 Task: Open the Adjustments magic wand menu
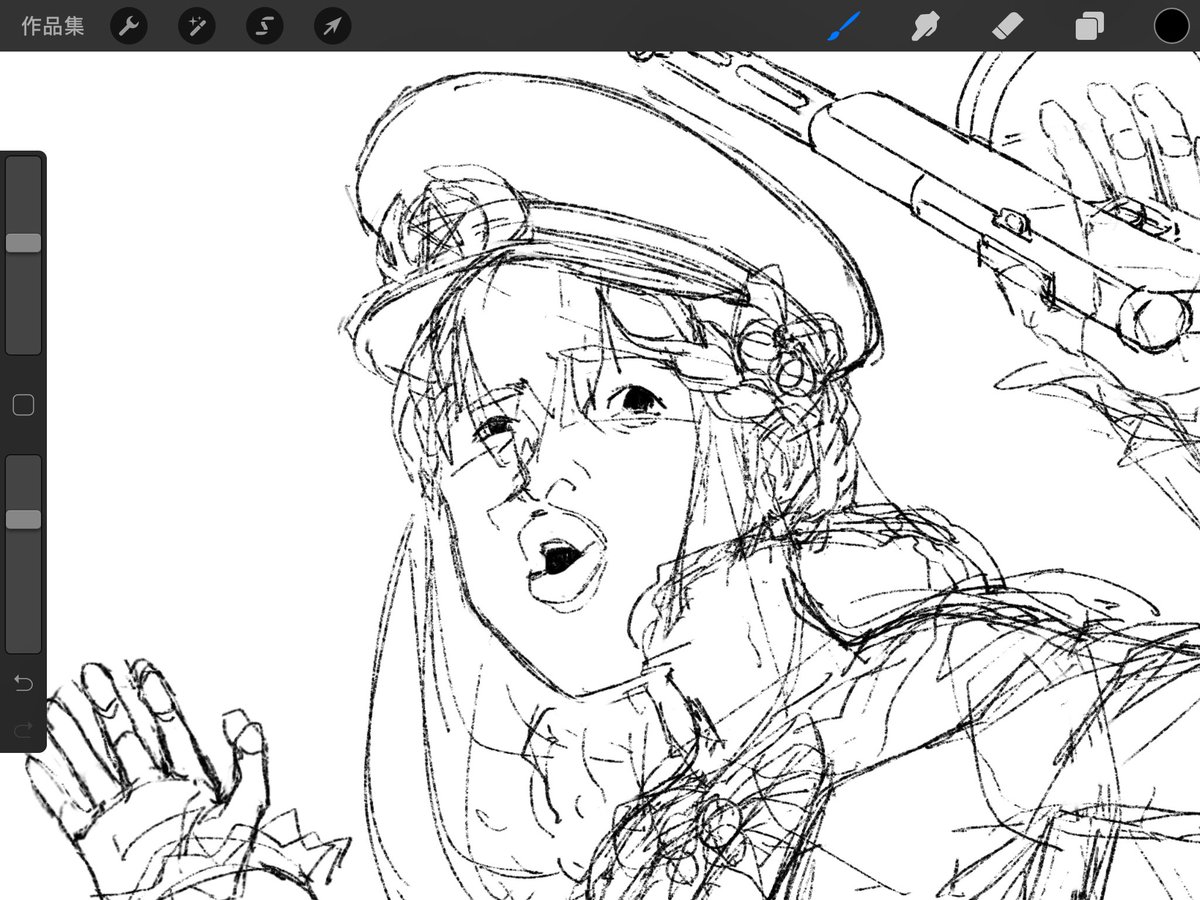(196, 26)
